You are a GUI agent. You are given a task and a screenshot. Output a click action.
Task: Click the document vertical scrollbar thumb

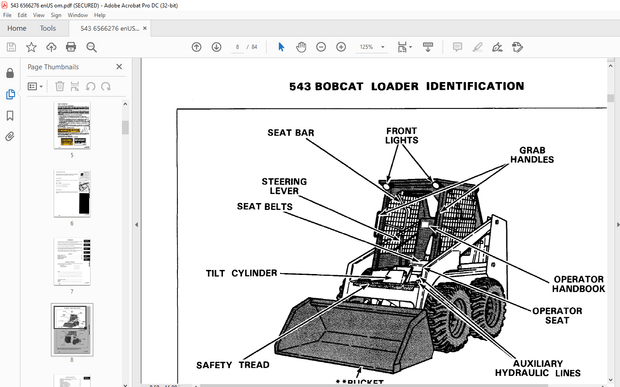(611, 98)
